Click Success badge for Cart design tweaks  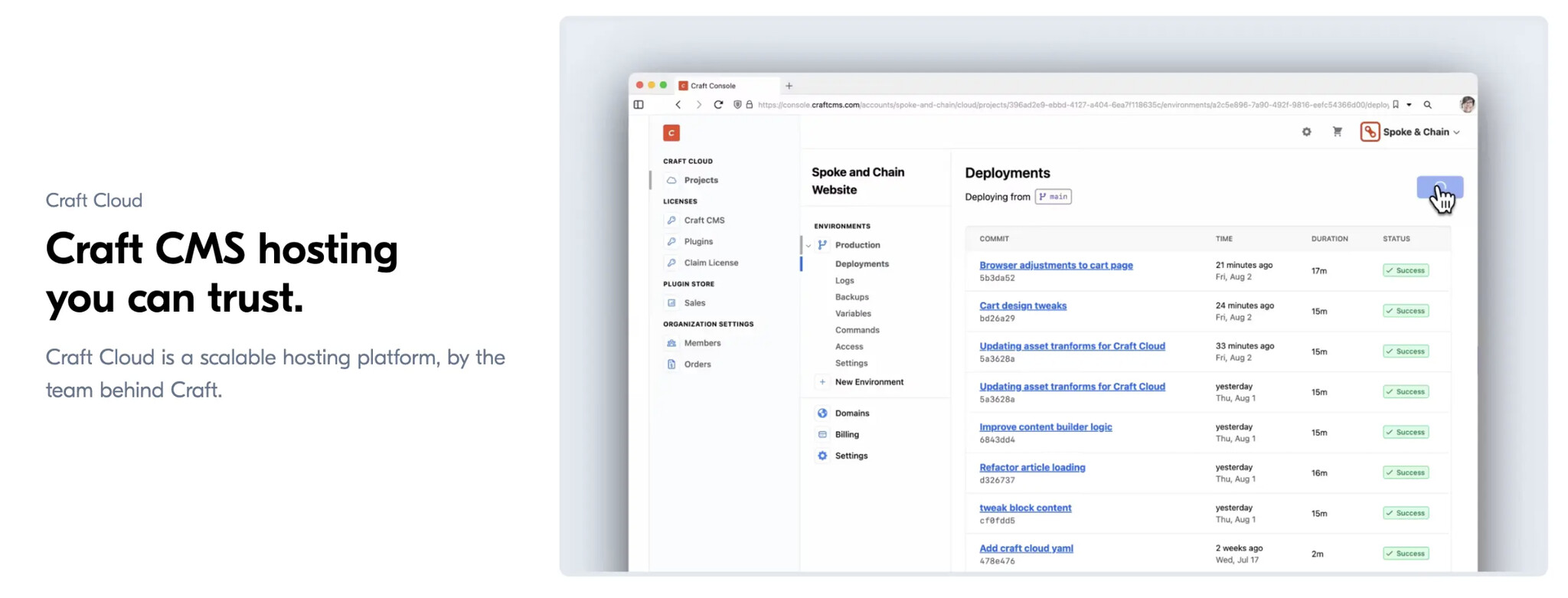[x=1406, y=312]
